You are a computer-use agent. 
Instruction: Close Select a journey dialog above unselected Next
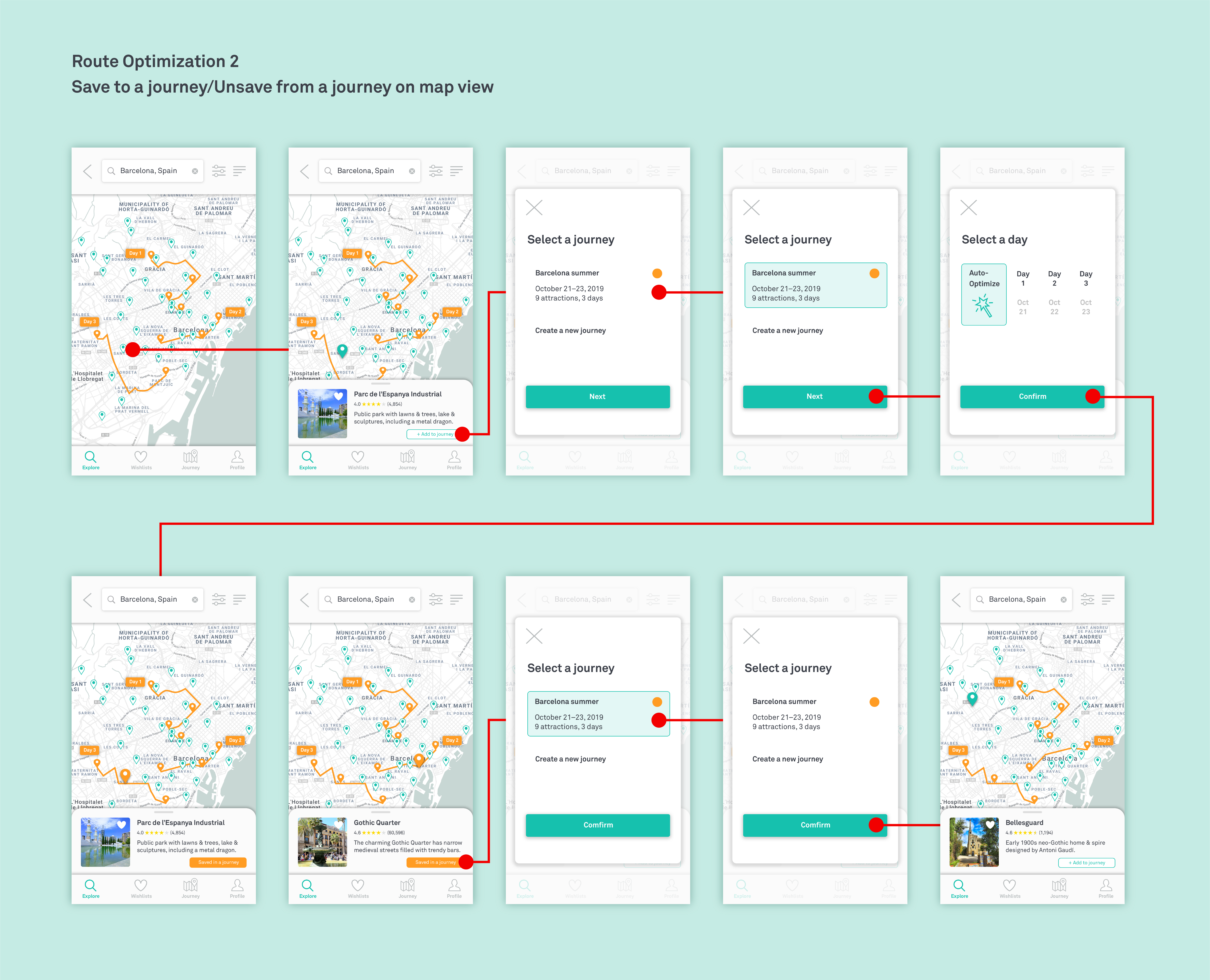coord(534,208)
